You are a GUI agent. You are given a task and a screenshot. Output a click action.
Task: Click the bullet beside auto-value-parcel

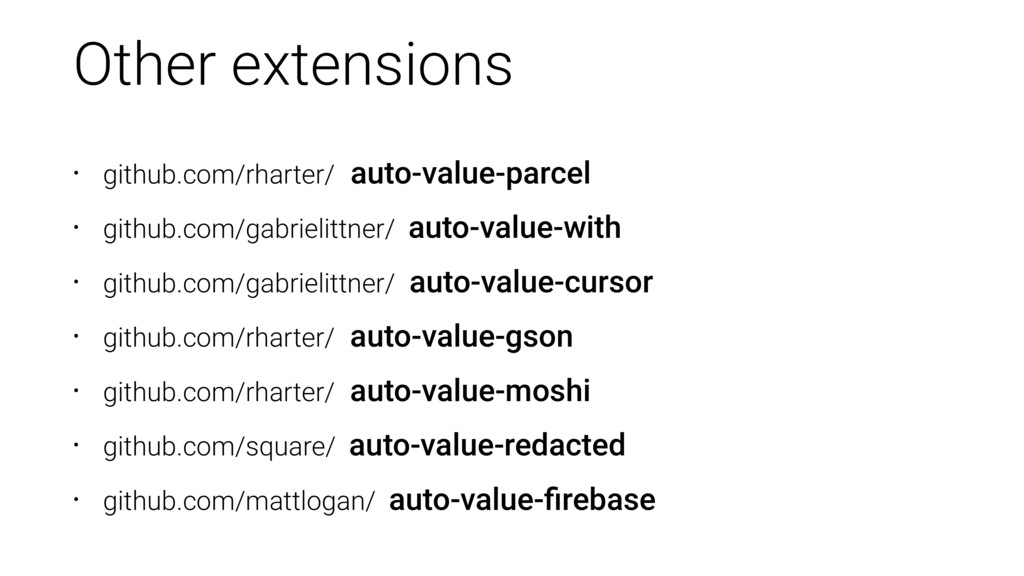click(76, 173)
